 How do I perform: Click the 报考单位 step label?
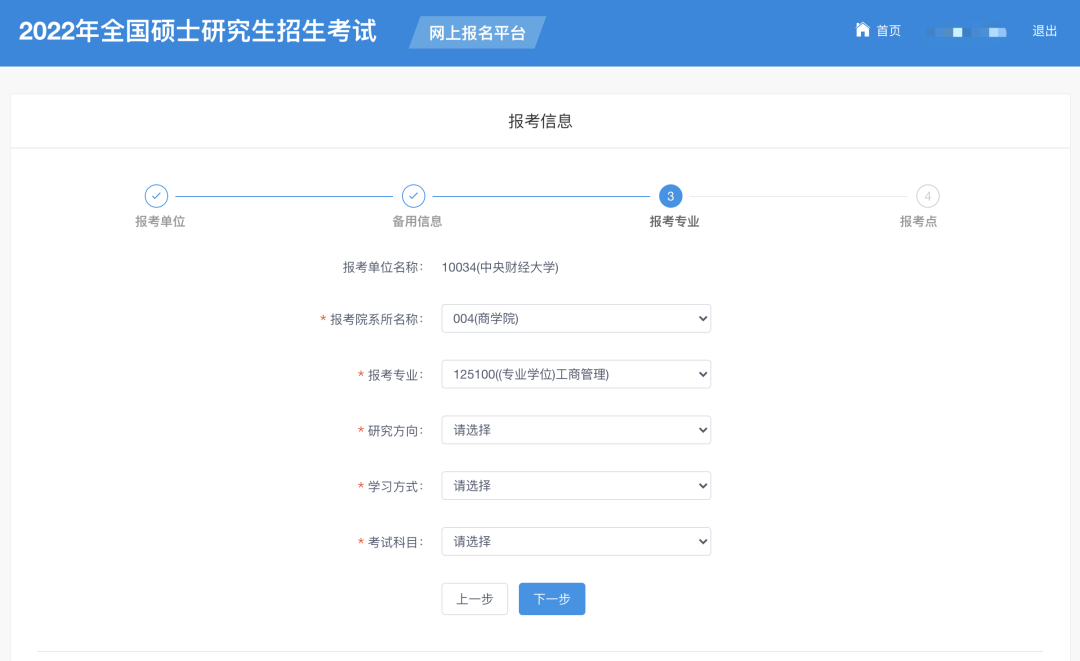(x=160, y=222)
